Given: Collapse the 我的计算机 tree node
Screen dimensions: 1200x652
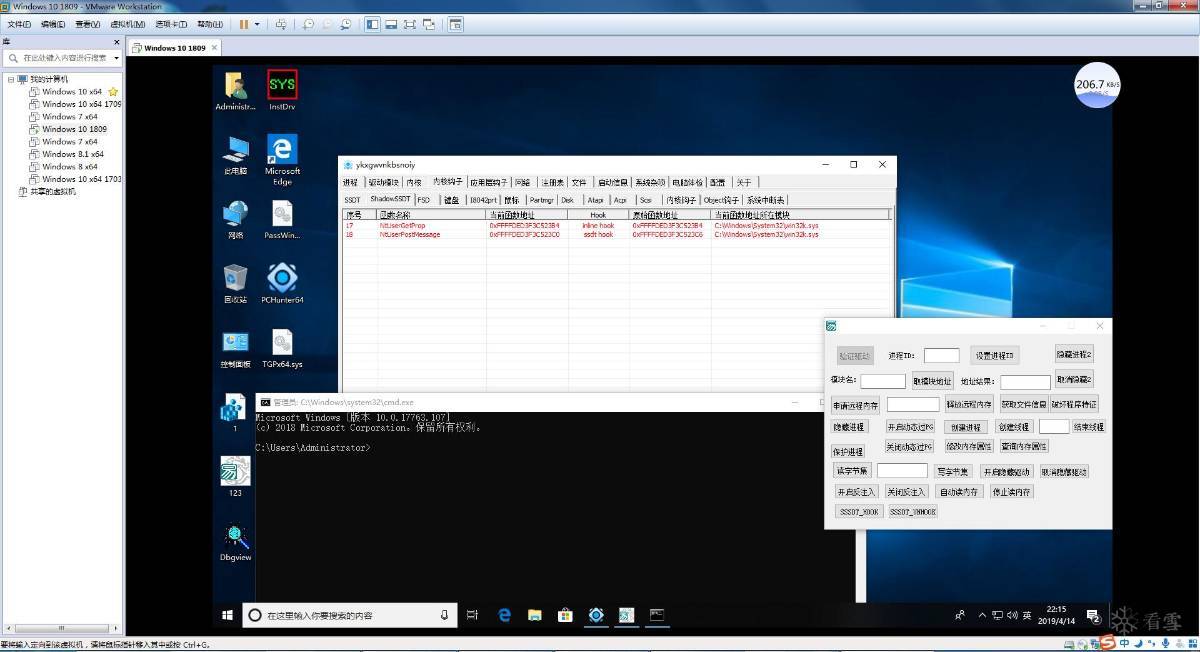Looking at the screenshot, I should pos(12,79).
